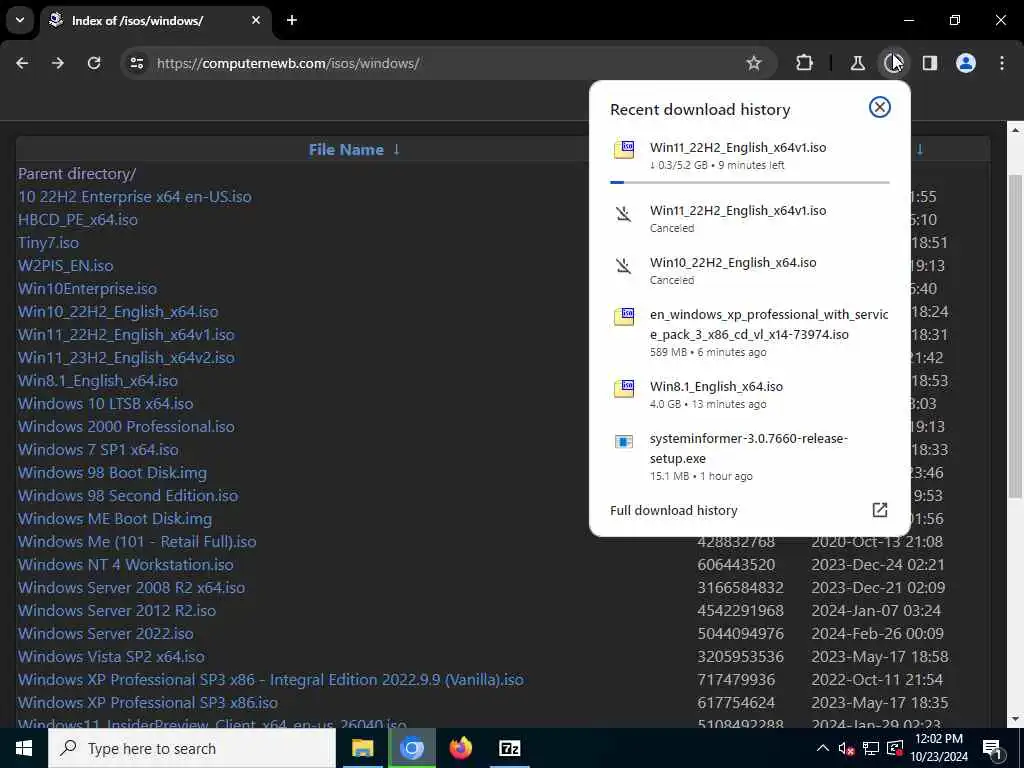Open Chrome Labs flask icon
Image resolution: width=1024 pixels, height=768 pixels.
click(857, 63)
